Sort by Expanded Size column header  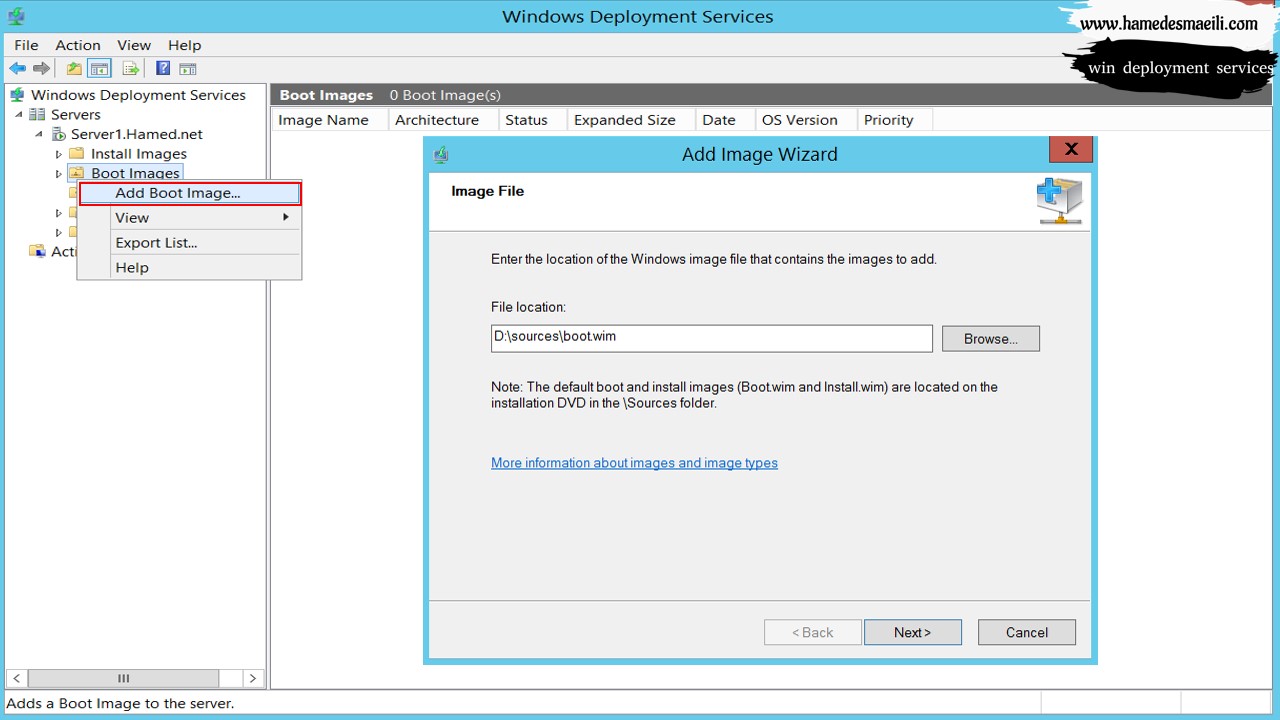[631, 120]
